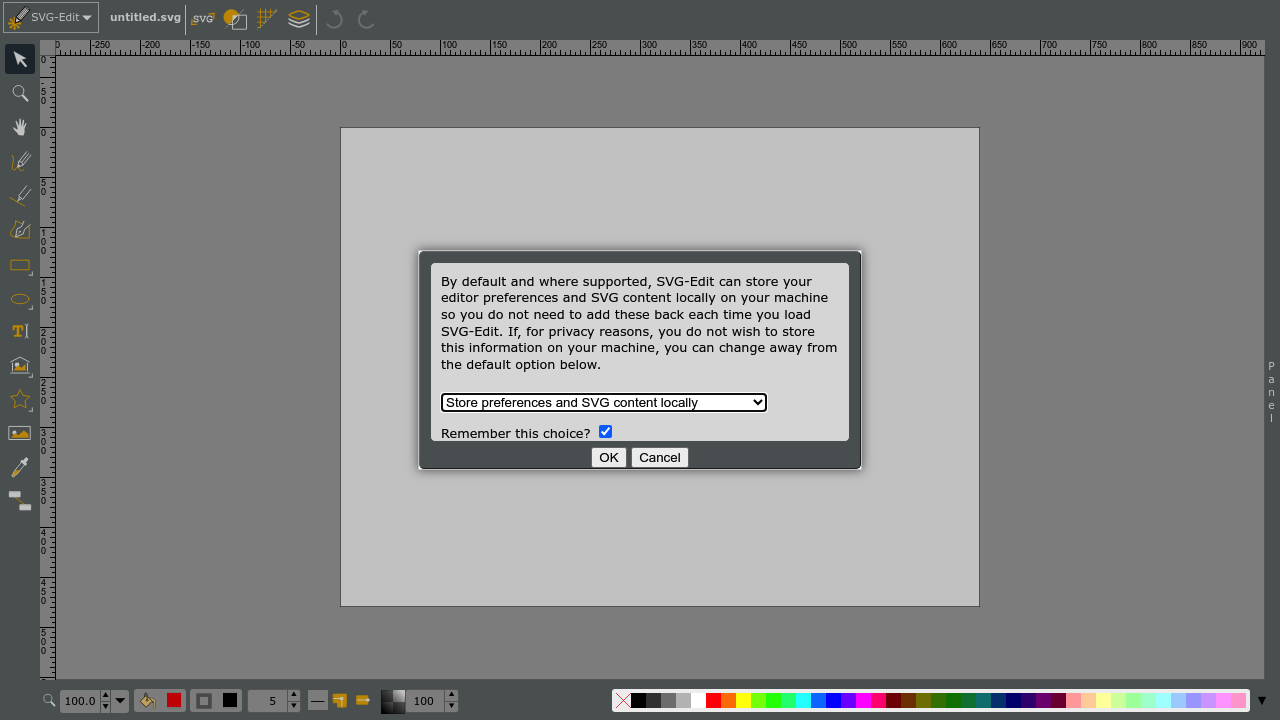Activate the Eyedropper tool
Image resolution: width=1280 pixels, height=720 pixels.
coord(20,467)
